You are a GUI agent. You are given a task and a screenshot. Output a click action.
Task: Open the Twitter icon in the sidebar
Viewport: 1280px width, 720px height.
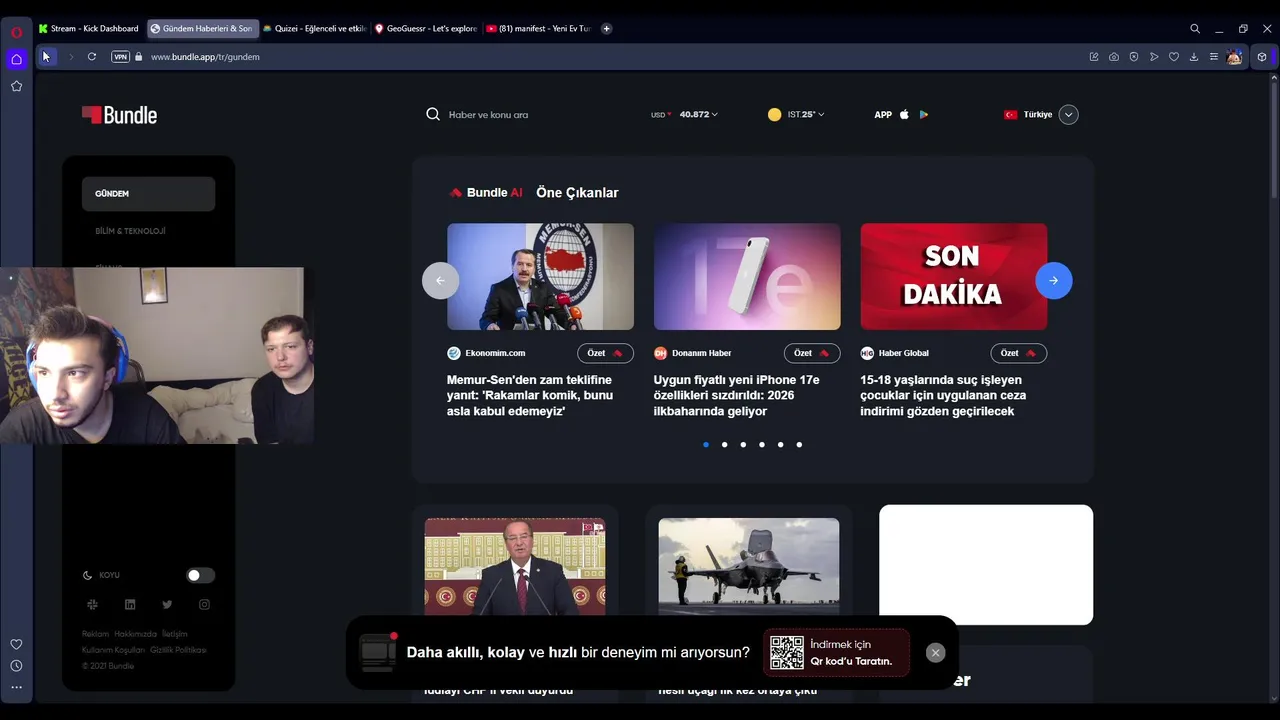[x=167, y=604]
